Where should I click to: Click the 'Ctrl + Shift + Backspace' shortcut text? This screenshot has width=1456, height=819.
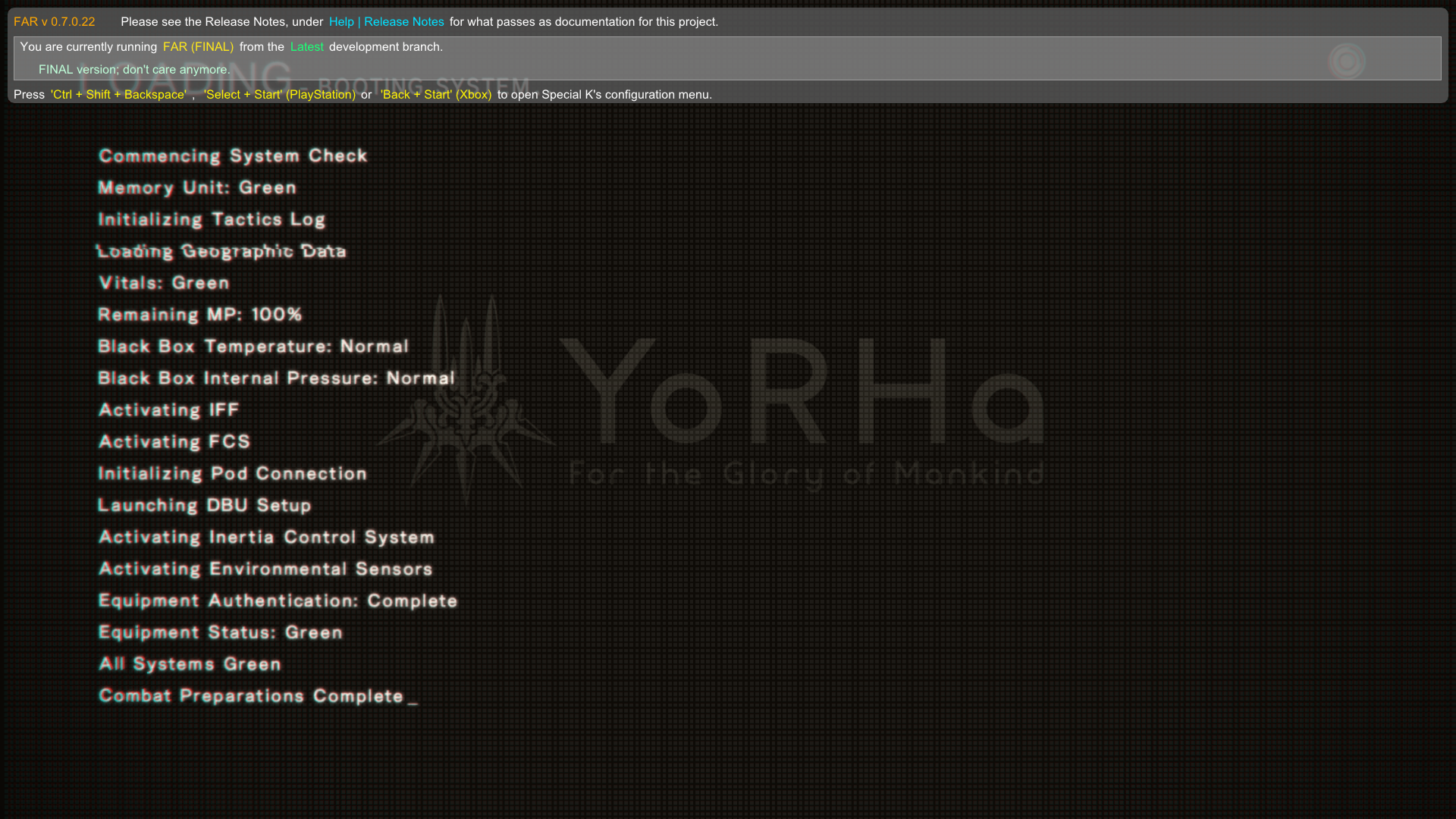coord(118,95)
